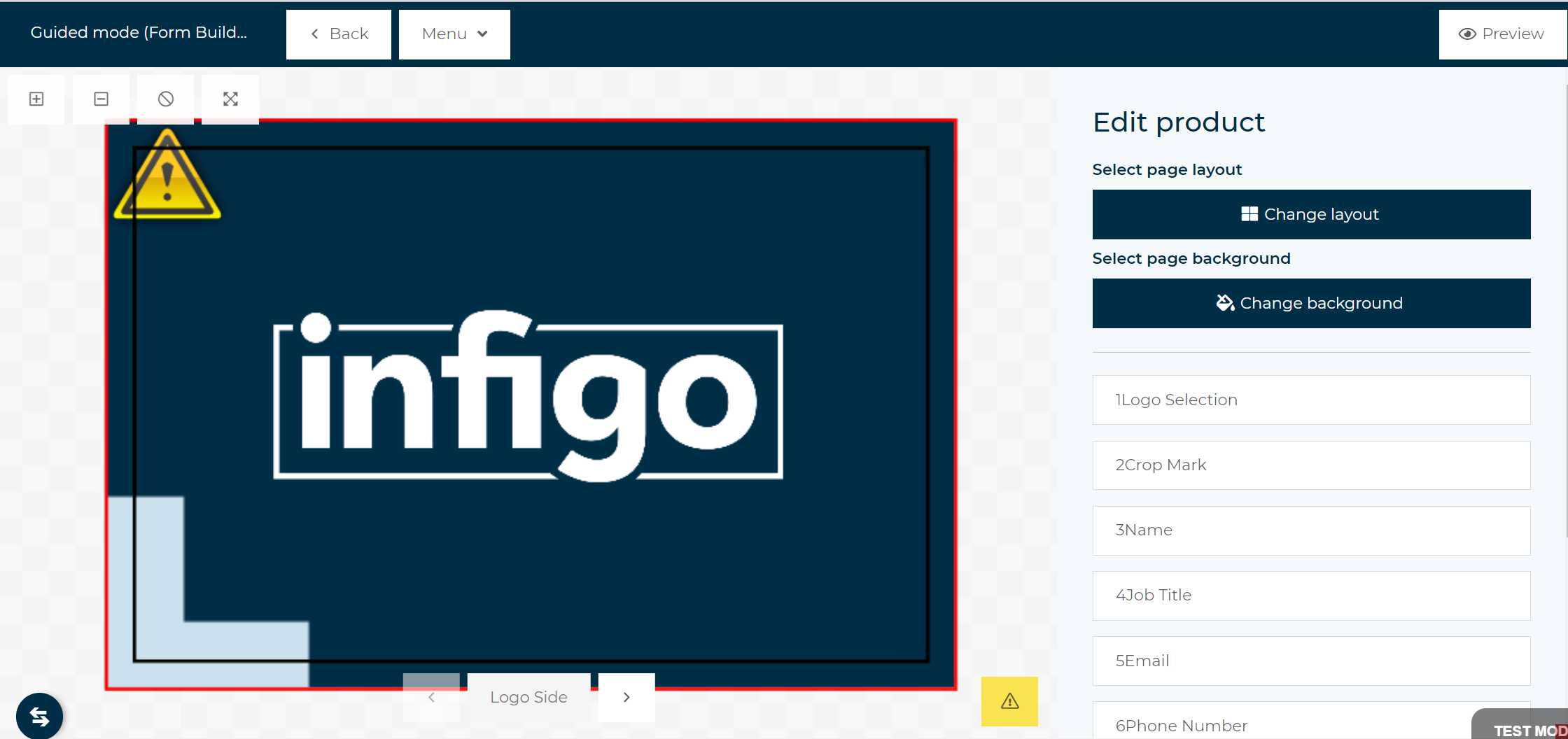Click the Change layout button
Image resolution: width=1568 pixels, height=739 pixels.
tap(1311, 214)
